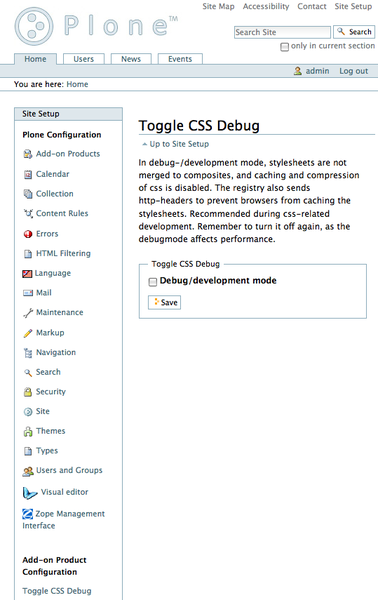Open the Events tab
Image resolution: width=378 pixels, height=600 pixels.
180,59
